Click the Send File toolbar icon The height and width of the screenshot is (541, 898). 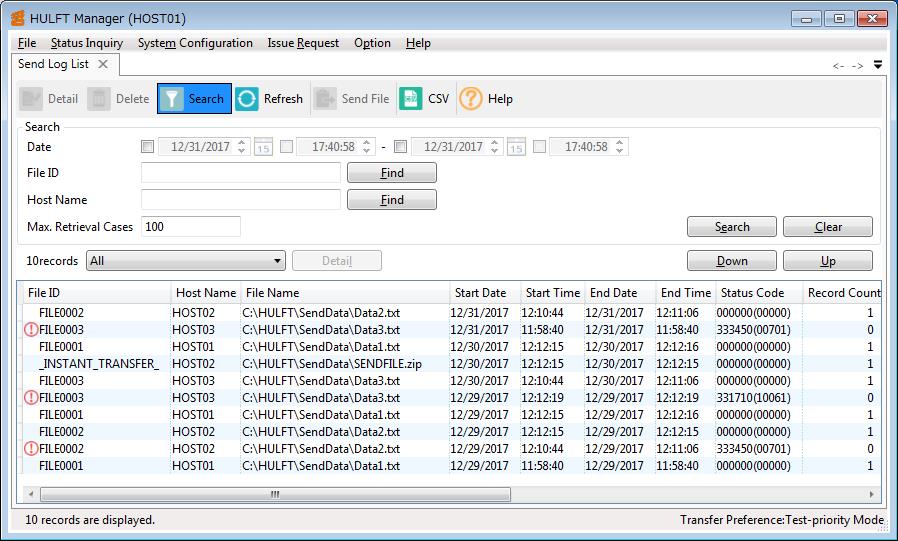[x=325, y=98]
